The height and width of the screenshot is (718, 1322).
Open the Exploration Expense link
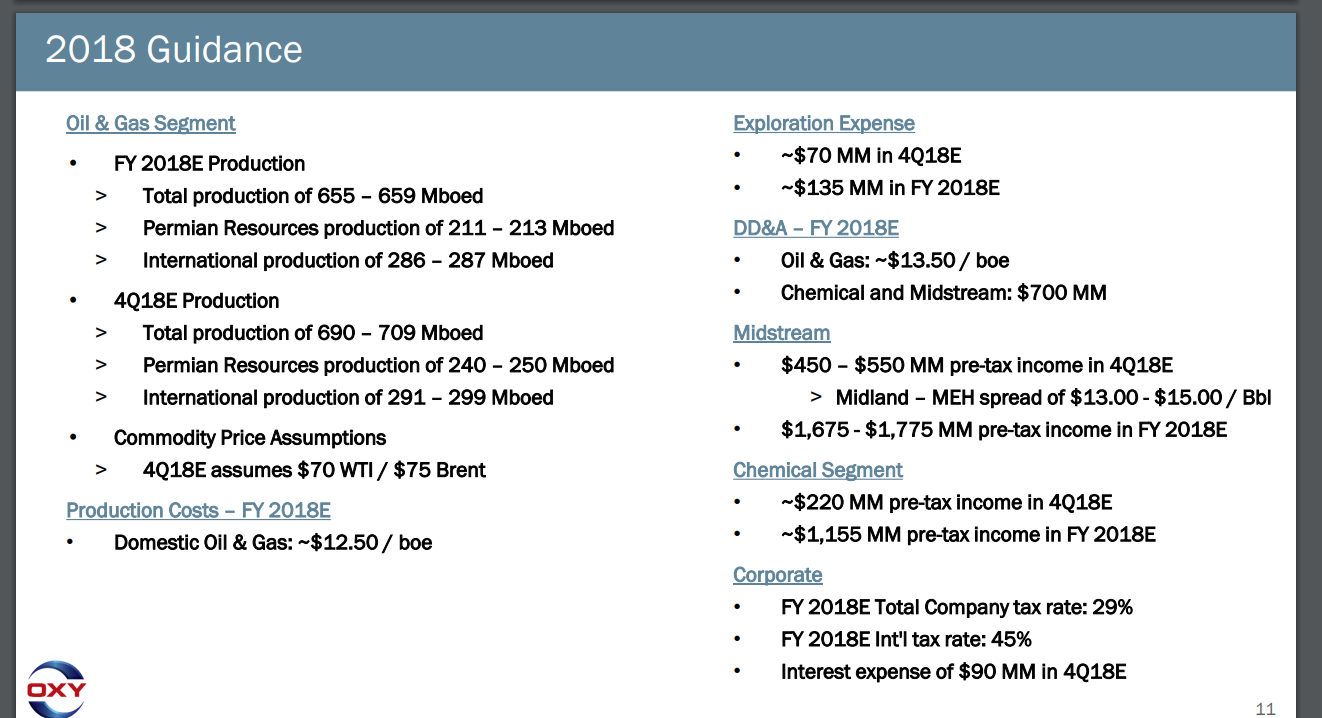point(824,123)
